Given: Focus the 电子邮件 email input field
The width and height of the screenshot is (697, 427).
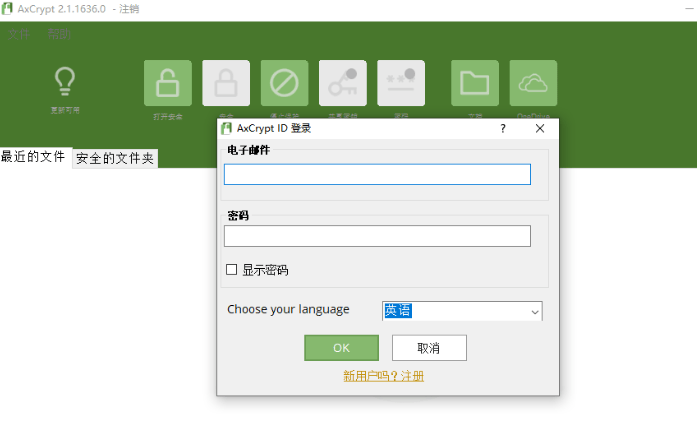Looking at the screenshot, I should [x=377, y=174].
